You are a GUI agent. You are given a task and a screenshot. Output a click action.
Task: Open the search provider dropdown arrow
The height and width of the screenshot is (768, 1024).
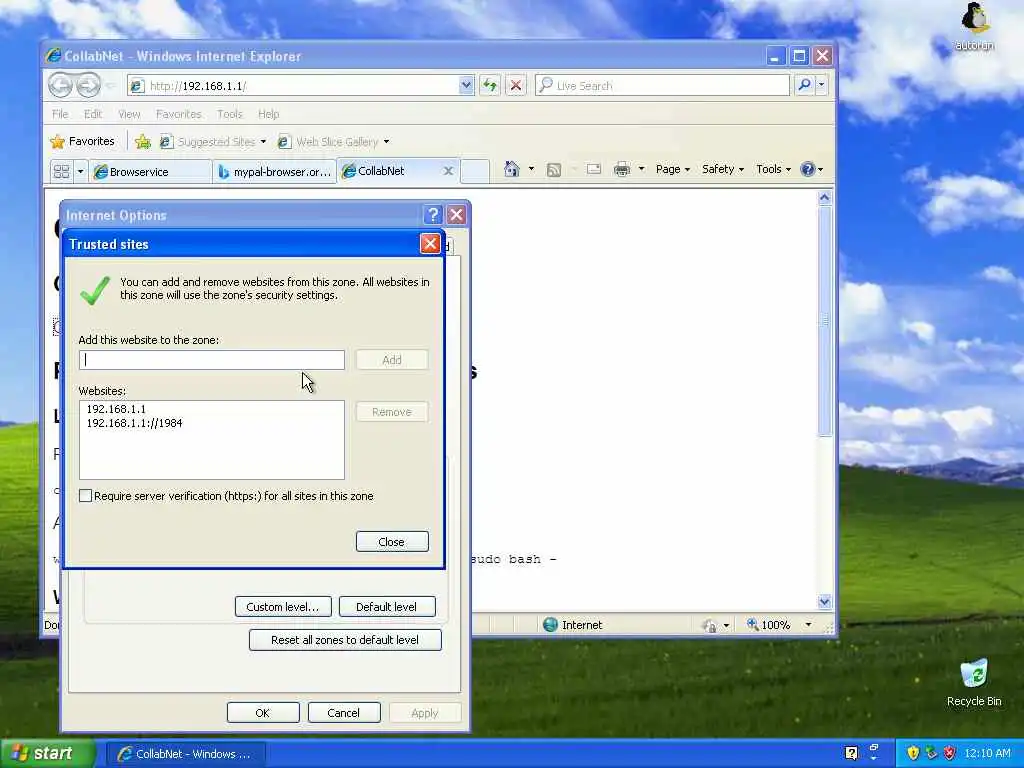[x=822, y=85]
